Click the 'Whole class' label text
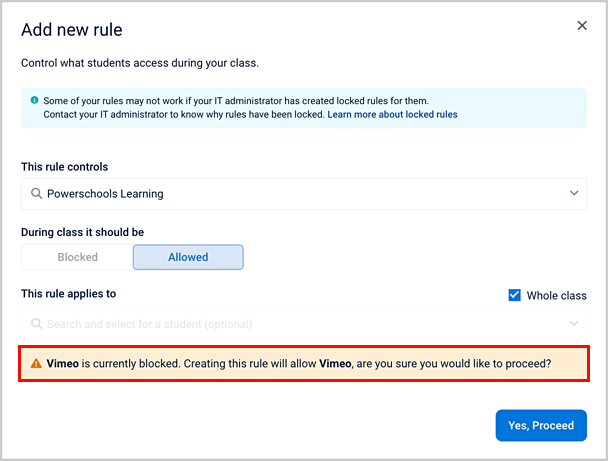This screenshot has width=608, height=461. [x=556, y=295]
